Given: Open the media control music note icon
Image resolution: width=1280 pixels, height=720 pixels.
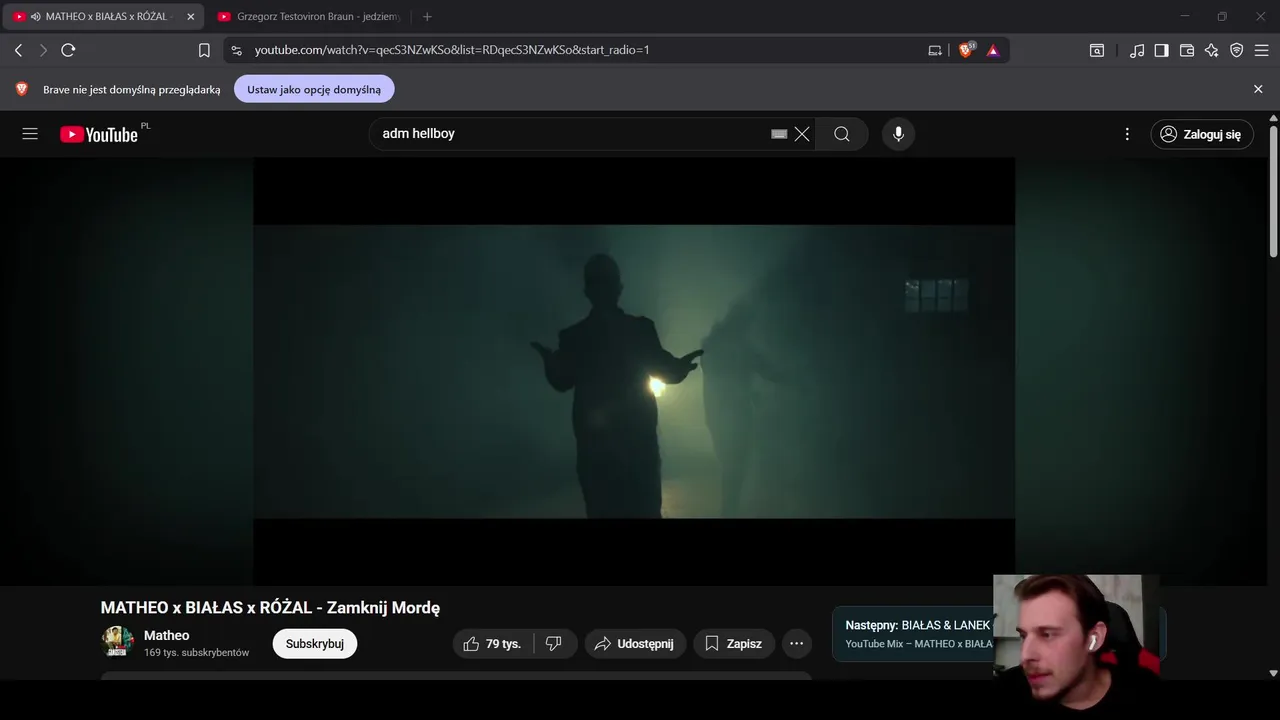Looking at the screenshot, I should click(x=1137, y=50).
